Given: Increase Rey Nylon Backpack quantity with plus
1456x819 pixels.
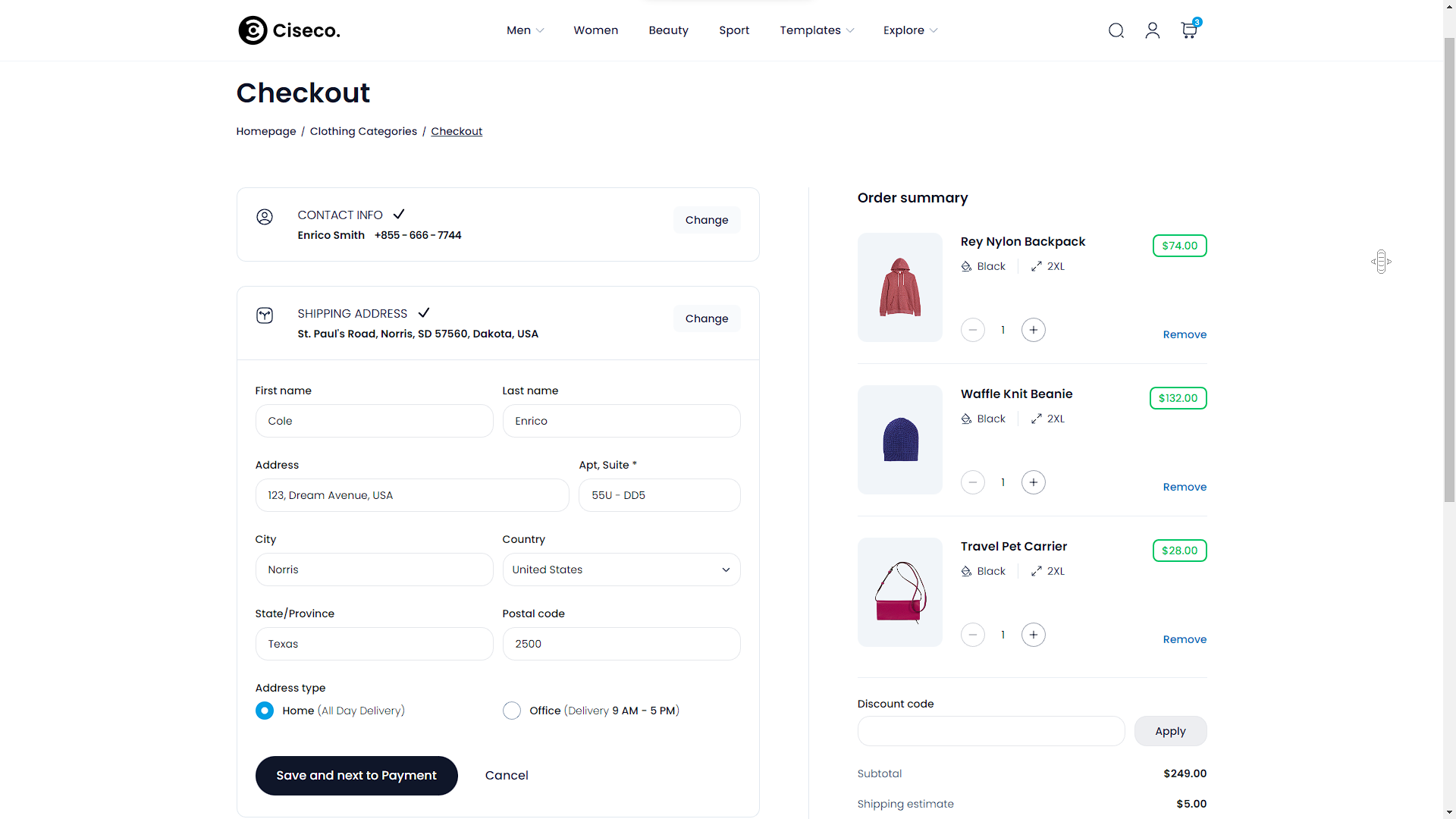Looking at the screenshot, I should point(1033,330).
